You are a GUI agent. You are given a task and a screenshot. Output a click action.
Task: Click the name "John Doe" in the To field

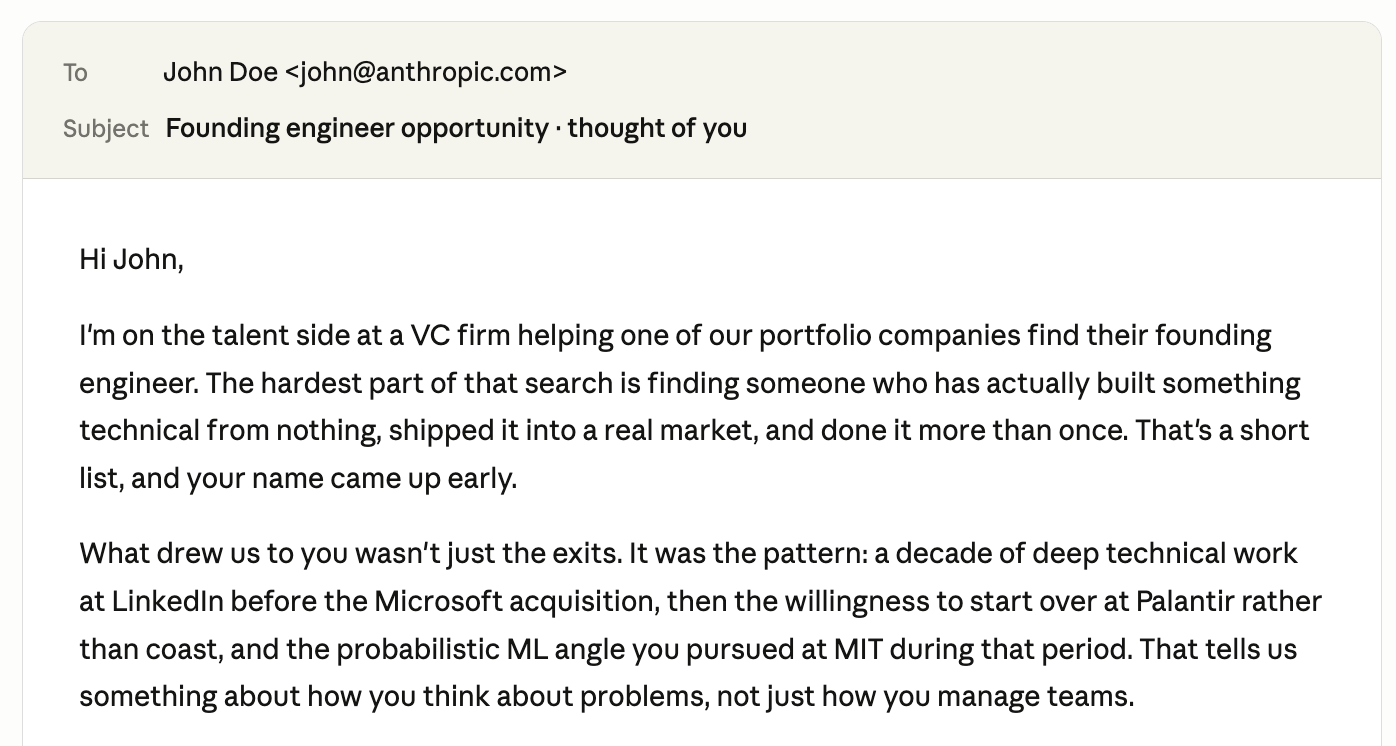pyautogui.click(x=220, y=72)
